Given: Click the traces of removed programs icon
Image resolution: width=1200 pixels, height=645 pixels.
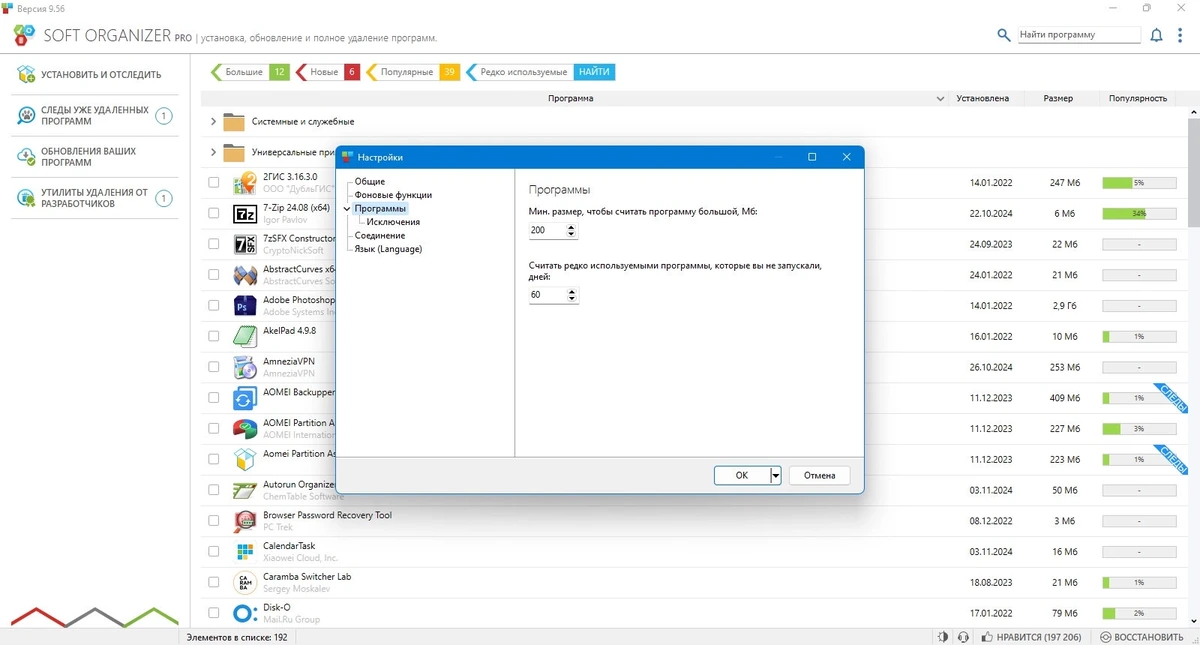Looking at the screenshot, I should pyautogui.click(x=26, y=116).
